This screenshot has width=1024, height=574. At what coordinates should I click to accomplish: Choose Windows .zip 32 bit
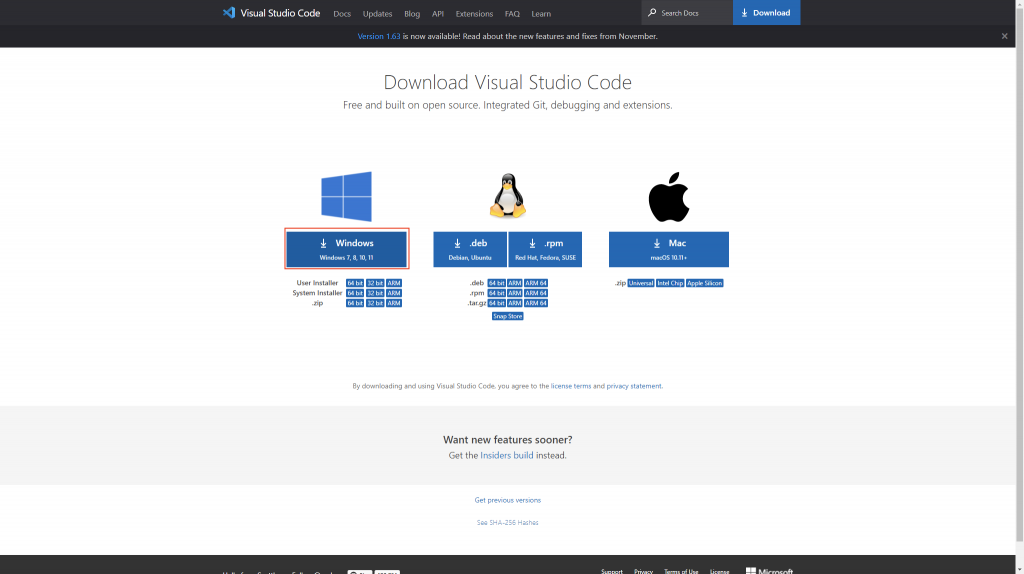375,303
